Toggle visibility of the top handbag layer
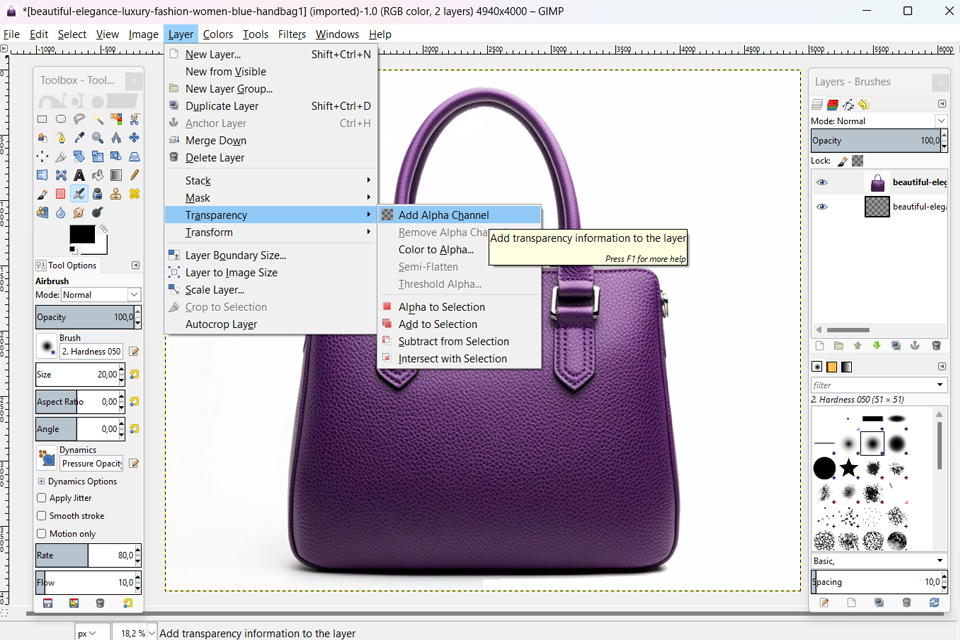This screenshot has width=960, height=640. tap(822, 183)
